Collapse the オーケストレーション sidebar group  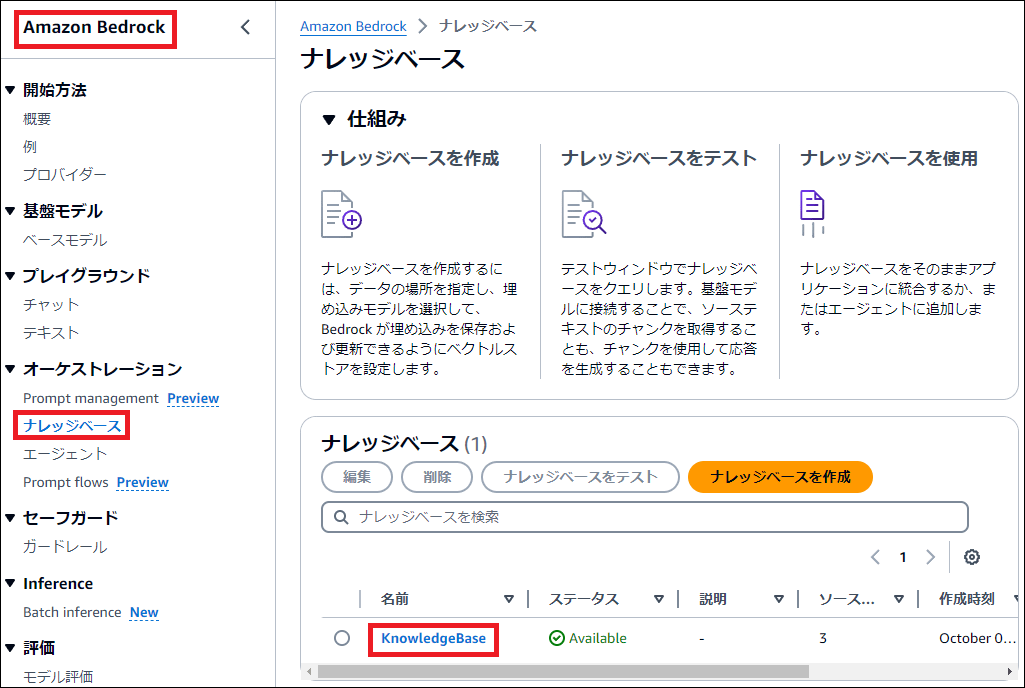pyautogui.click(x=10, y=369)
